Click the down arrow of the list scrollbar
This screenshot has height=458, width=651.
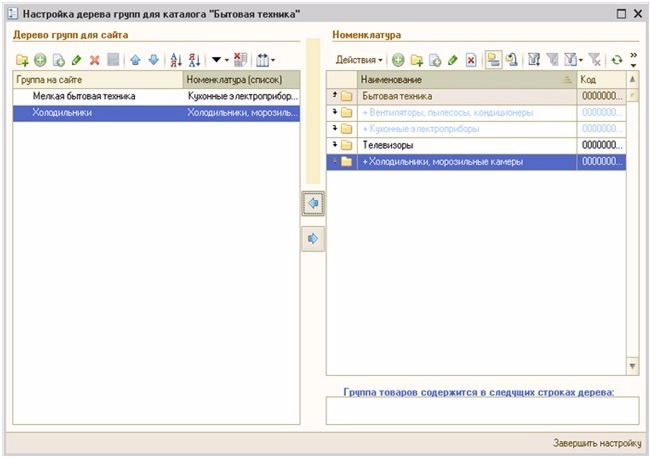pyautogui.click(x=632, y=366)
